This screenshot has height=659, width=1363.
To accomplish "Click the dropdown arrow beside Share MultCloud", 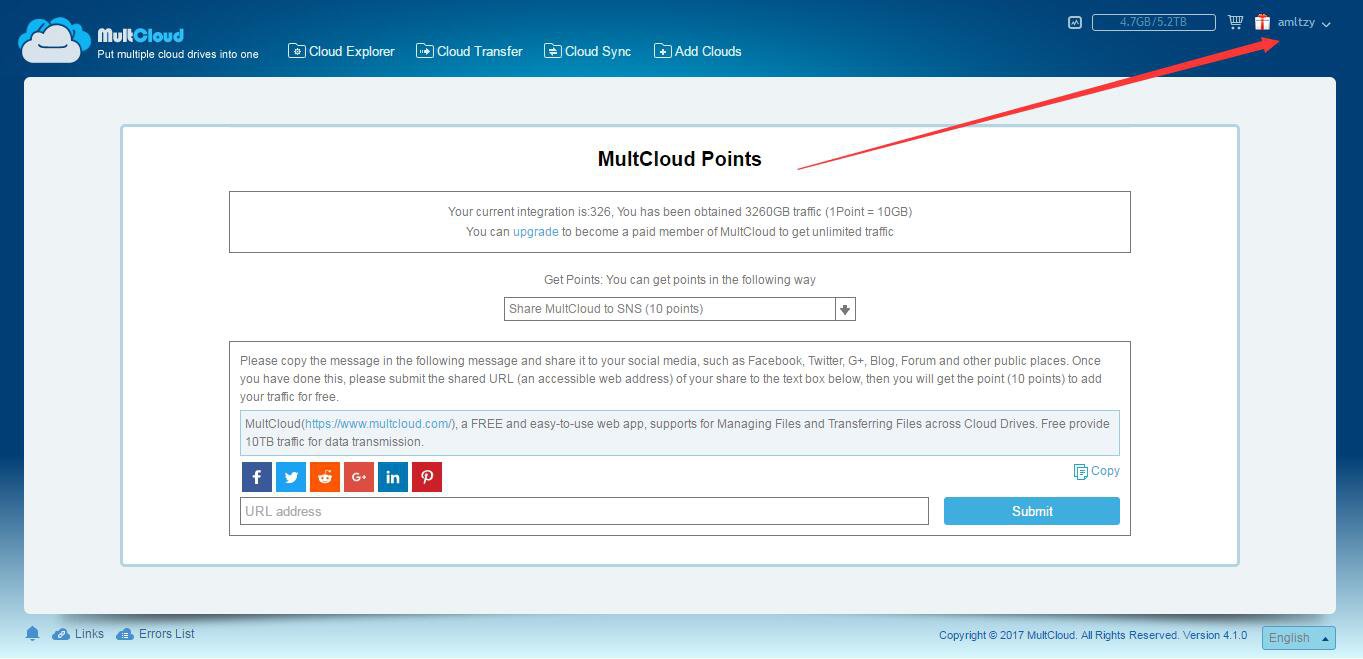I will [845, 309].
